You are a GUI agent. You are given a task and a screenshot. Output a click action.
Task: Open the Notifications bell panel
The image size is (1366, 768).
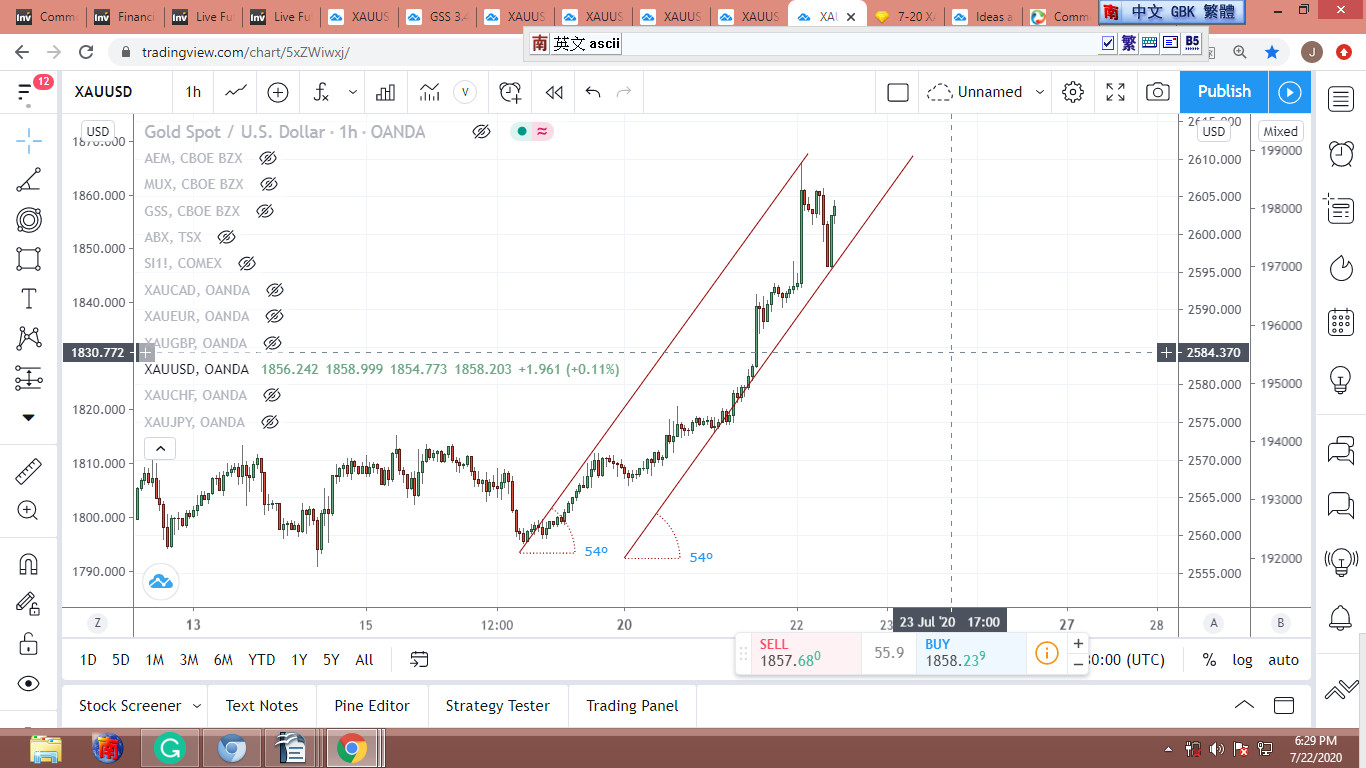click(1341, 617)
